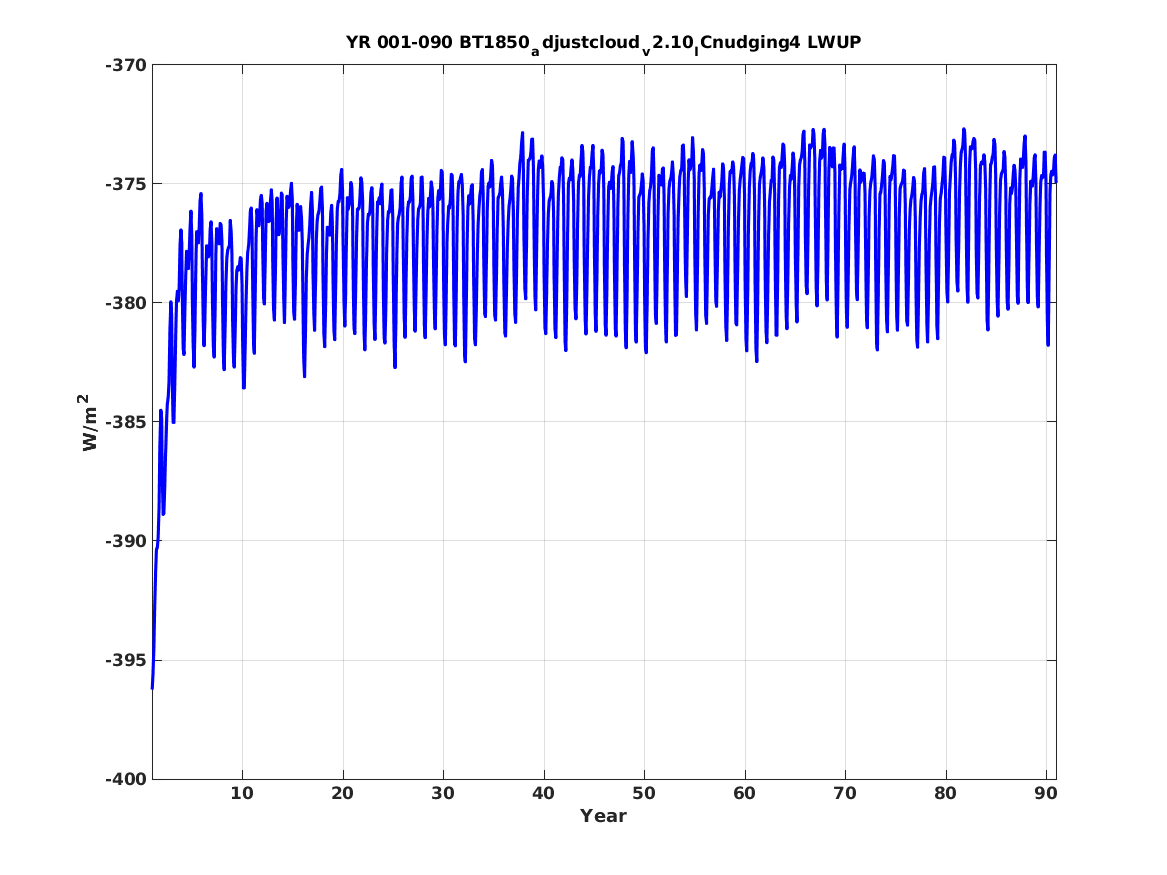Click the x-axis tick label '50'
The width and height of the screenshot is (1167, 875).
click(644, 793)
